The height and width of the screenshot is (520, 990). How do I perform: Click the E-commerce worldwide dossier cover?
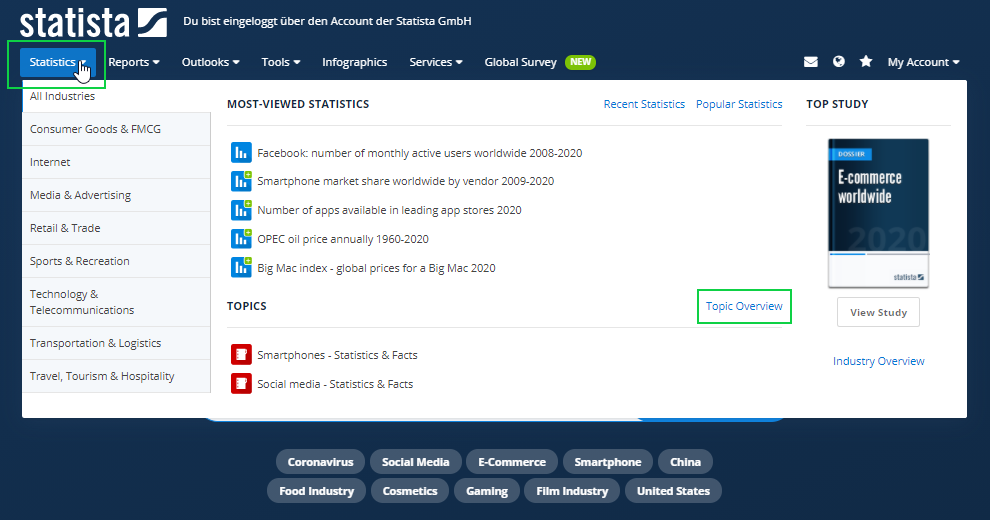(x=878, y=213)
